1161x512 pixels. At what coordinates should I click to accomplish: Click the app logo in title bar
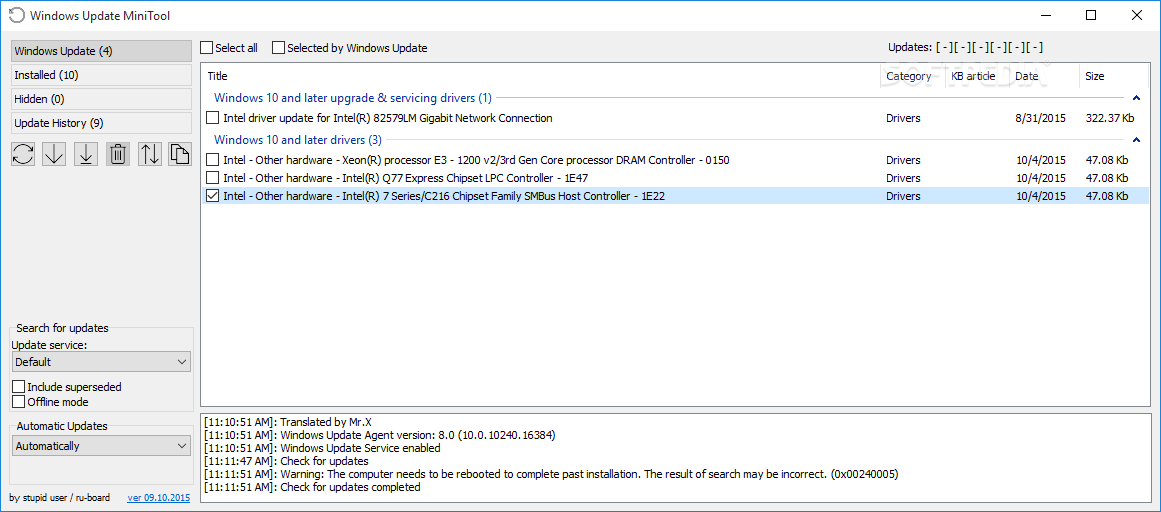16,15
